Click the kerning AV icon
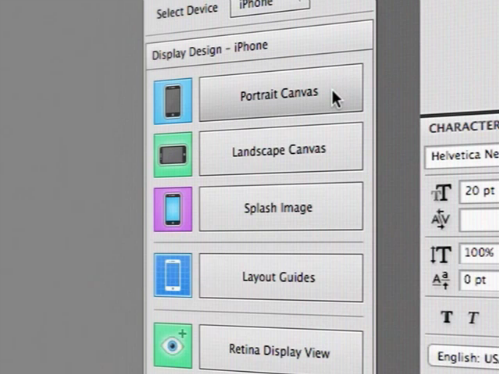The width and height of the screenshot is (499, 374). [441, 219]
